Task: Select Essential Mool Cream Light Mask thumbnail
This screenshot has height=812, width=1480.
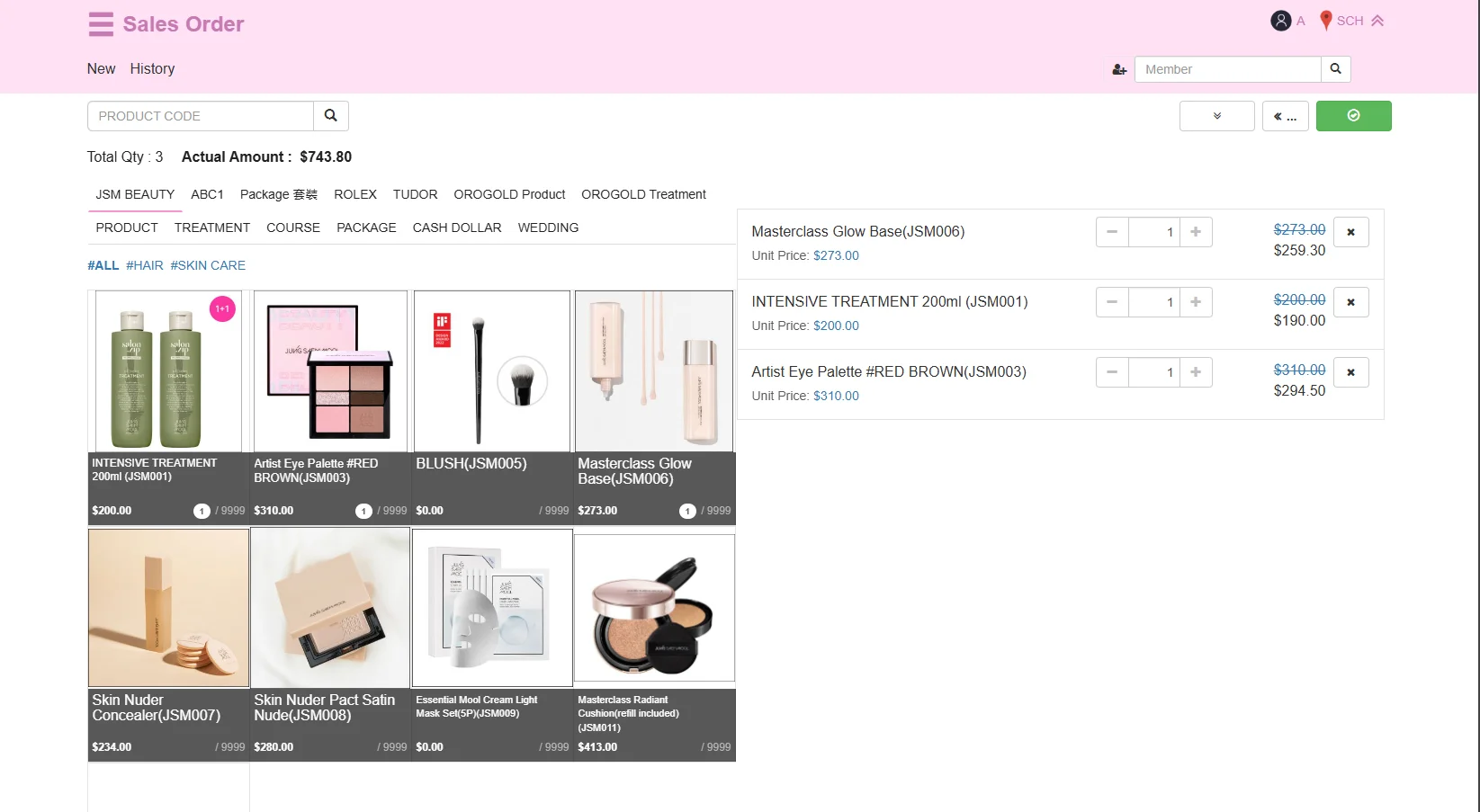Action: (492, 608)
